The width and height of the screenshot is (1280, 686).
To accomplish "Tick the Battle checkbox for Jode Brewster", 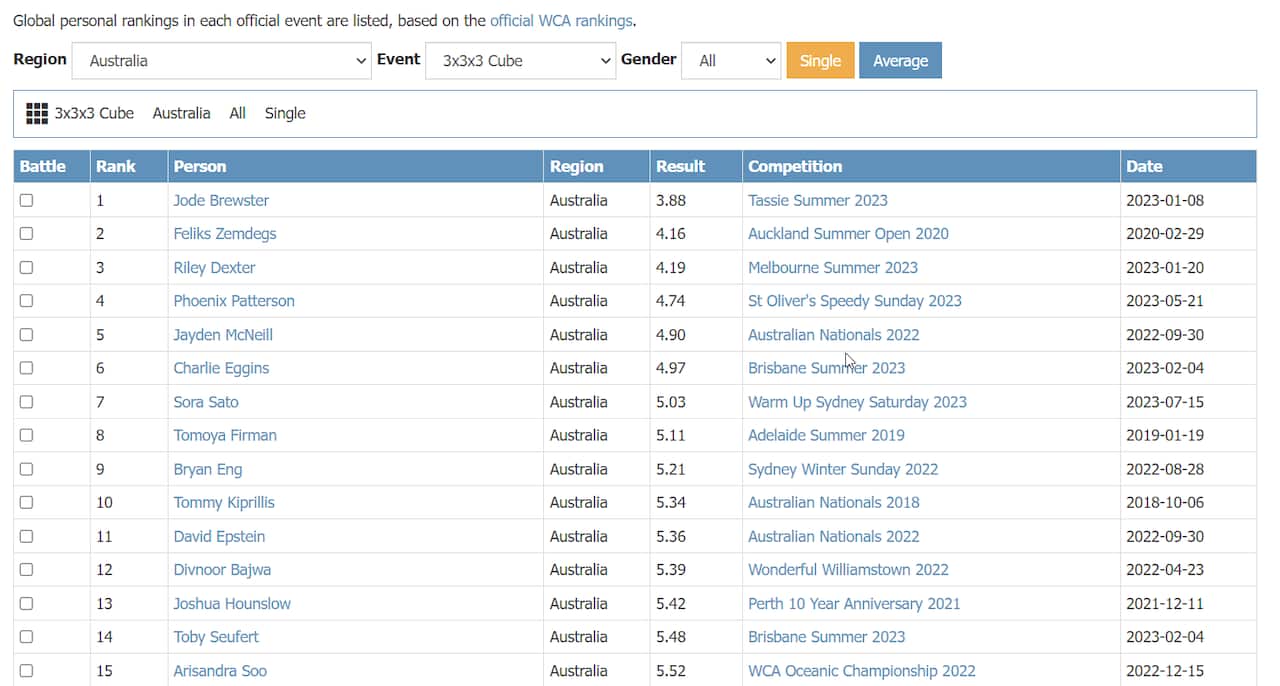I will (x=26, y=200).
